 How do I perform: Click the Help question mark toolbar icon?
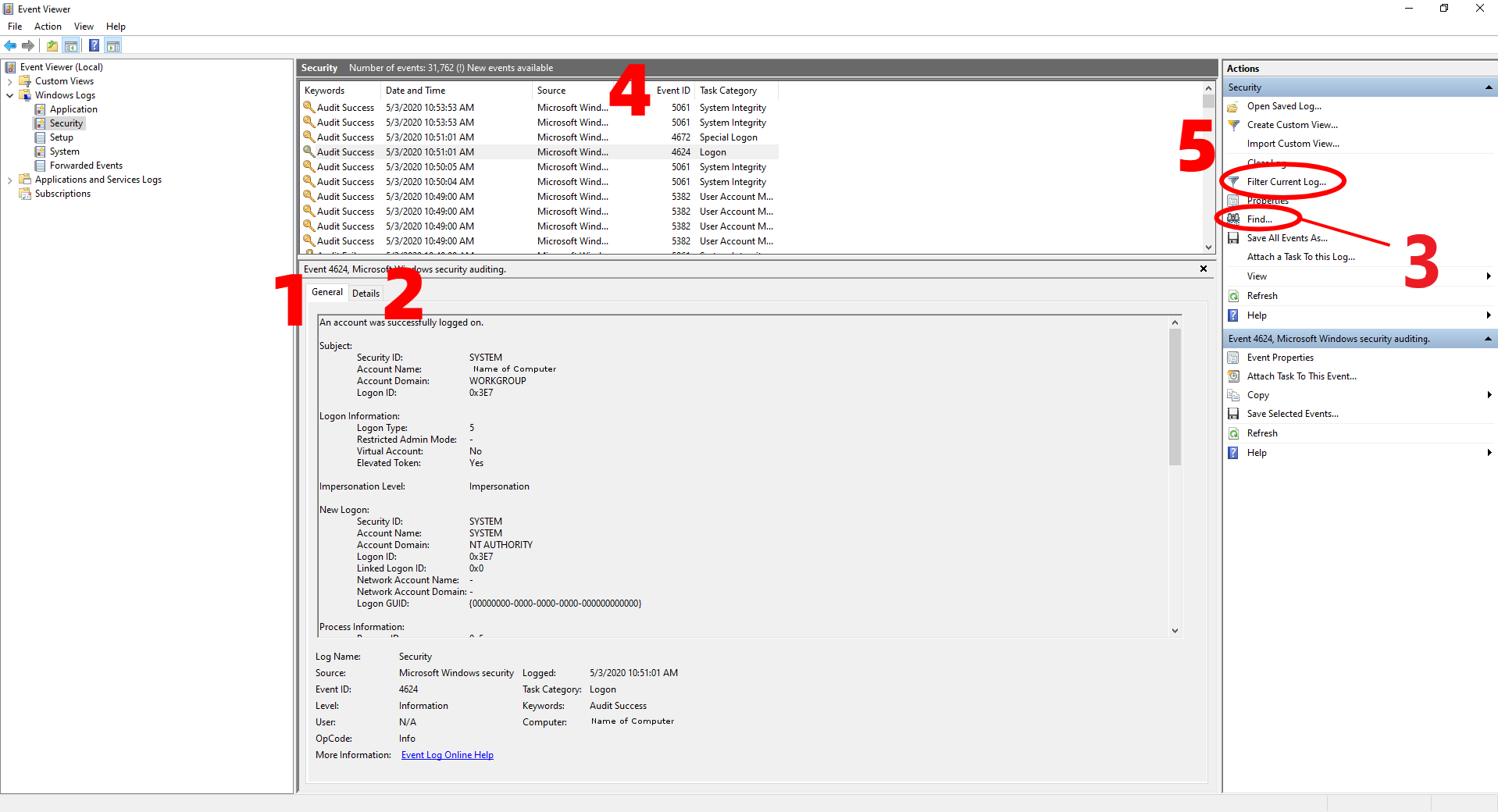click(x=94, y=45)
